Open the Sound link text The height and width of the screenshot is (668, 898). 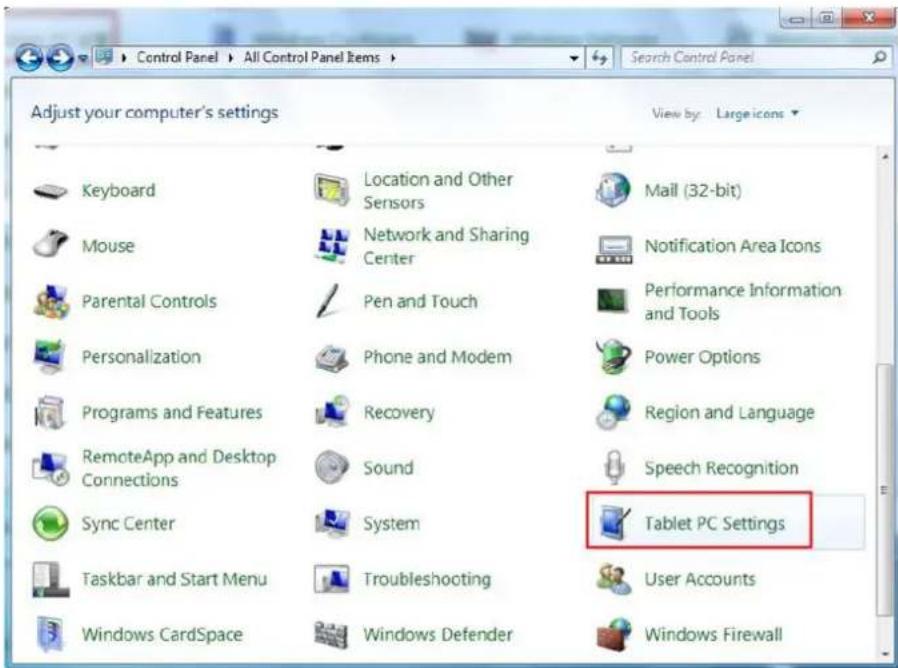388,468
